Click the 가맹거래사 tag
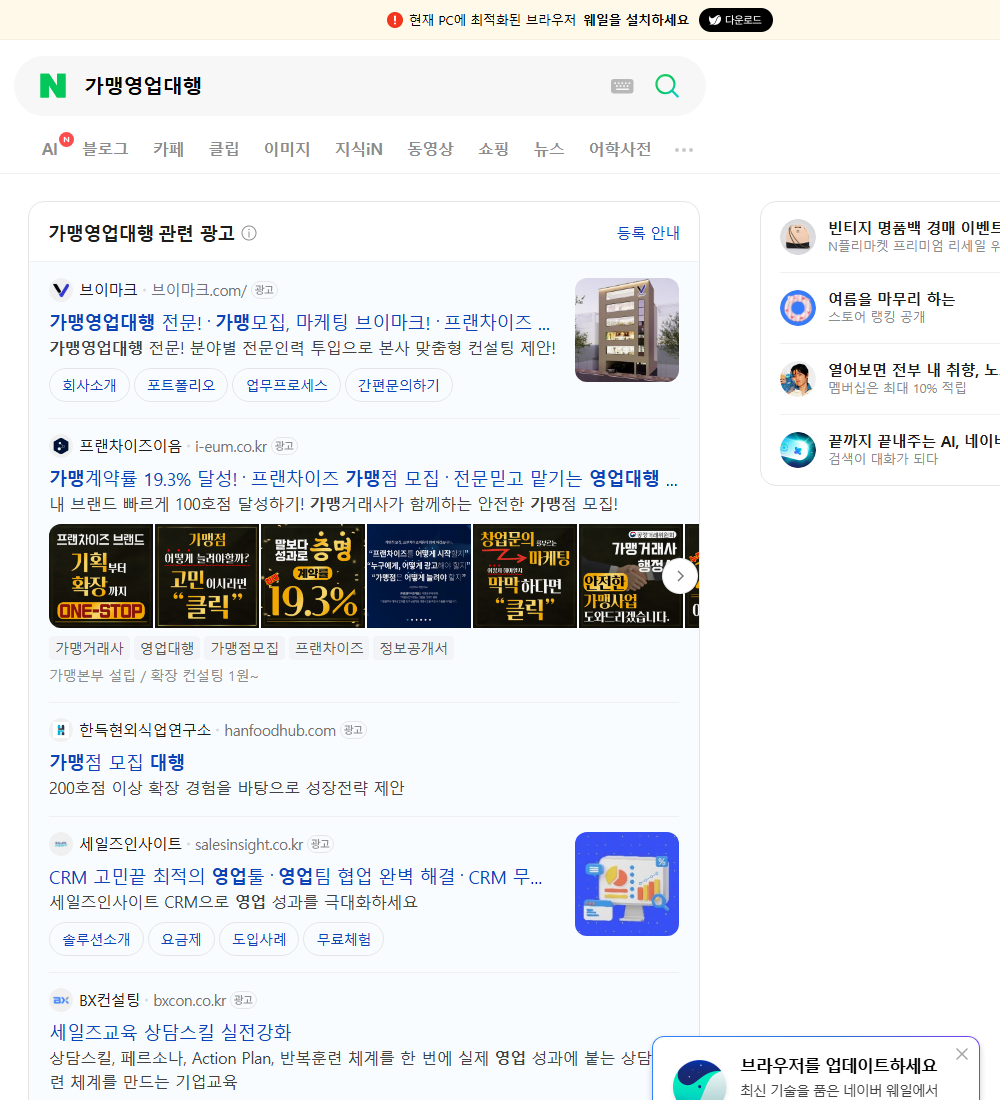1000x1100 pixels. coord(89,648)
